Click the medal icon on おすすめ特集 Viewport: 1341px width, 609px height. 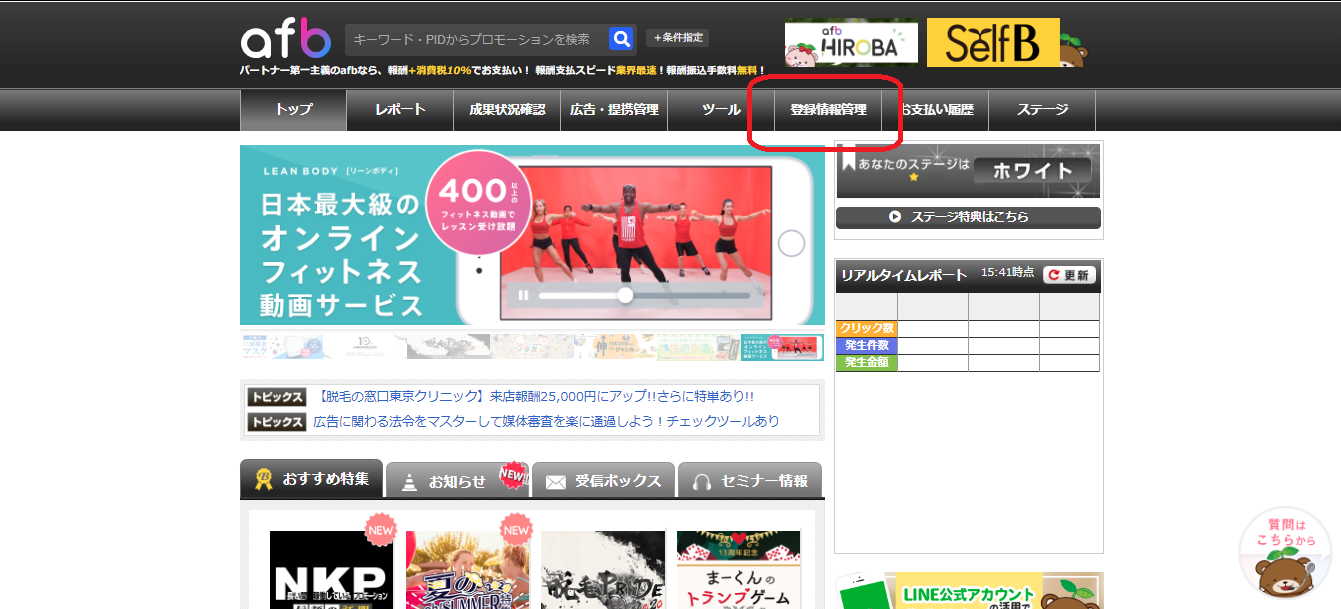point(264,480)
